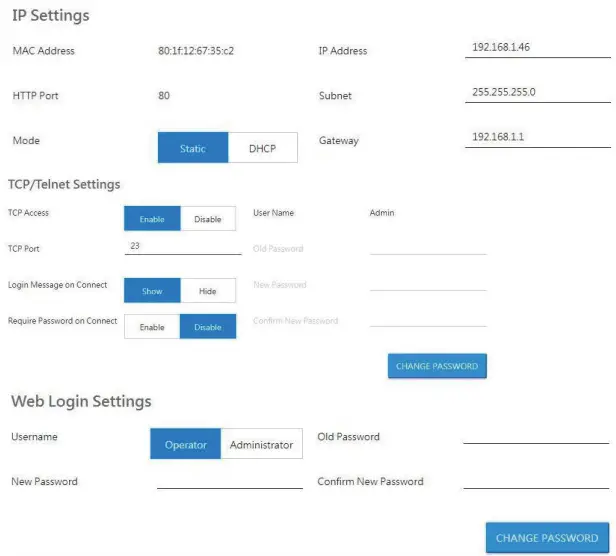Click the IP Address field

538,48
